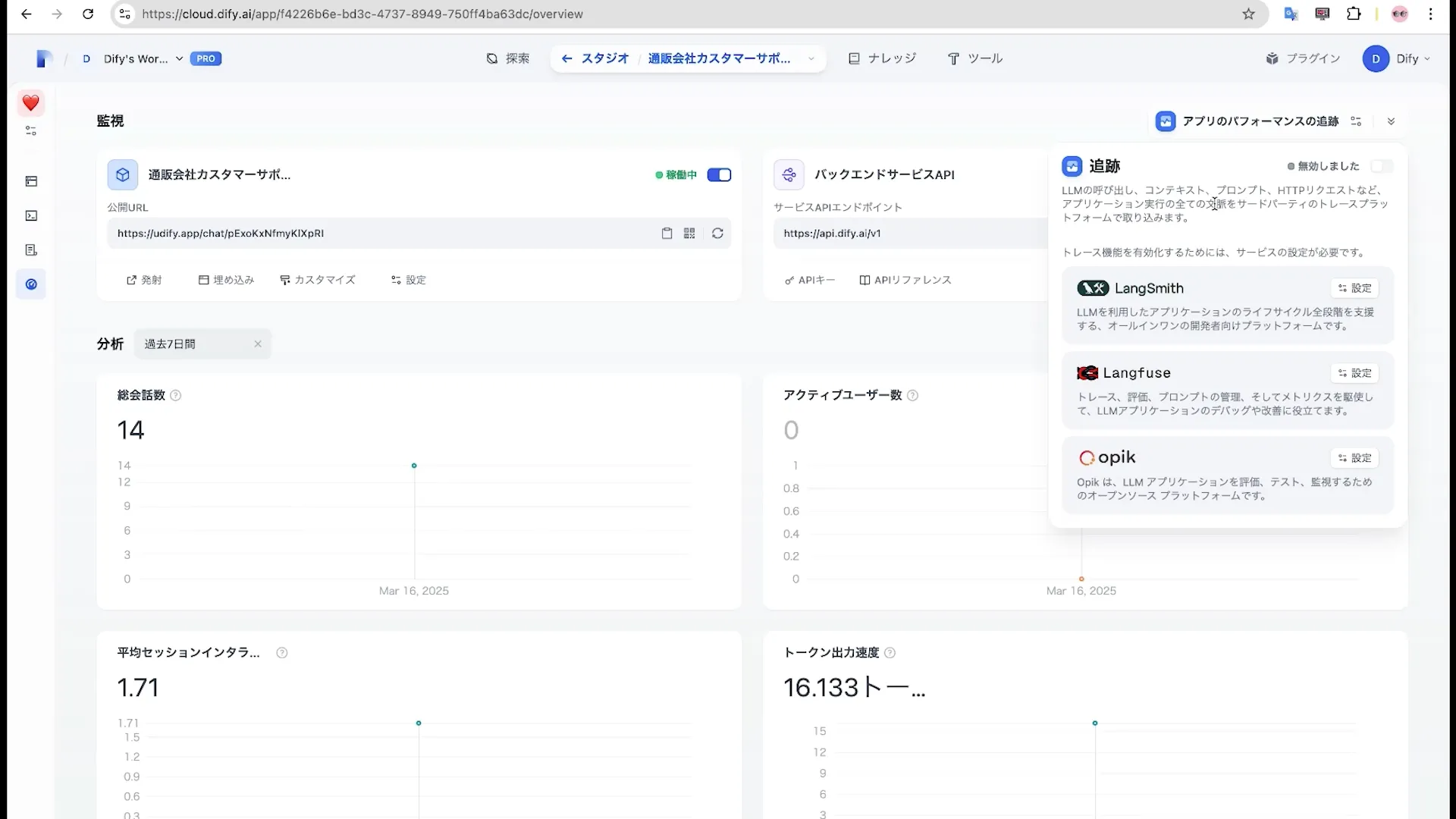The width and height of the screenshot is (1456, 819).
Task: Remove the 過去7日間 filter
Action: pos(256,344)
